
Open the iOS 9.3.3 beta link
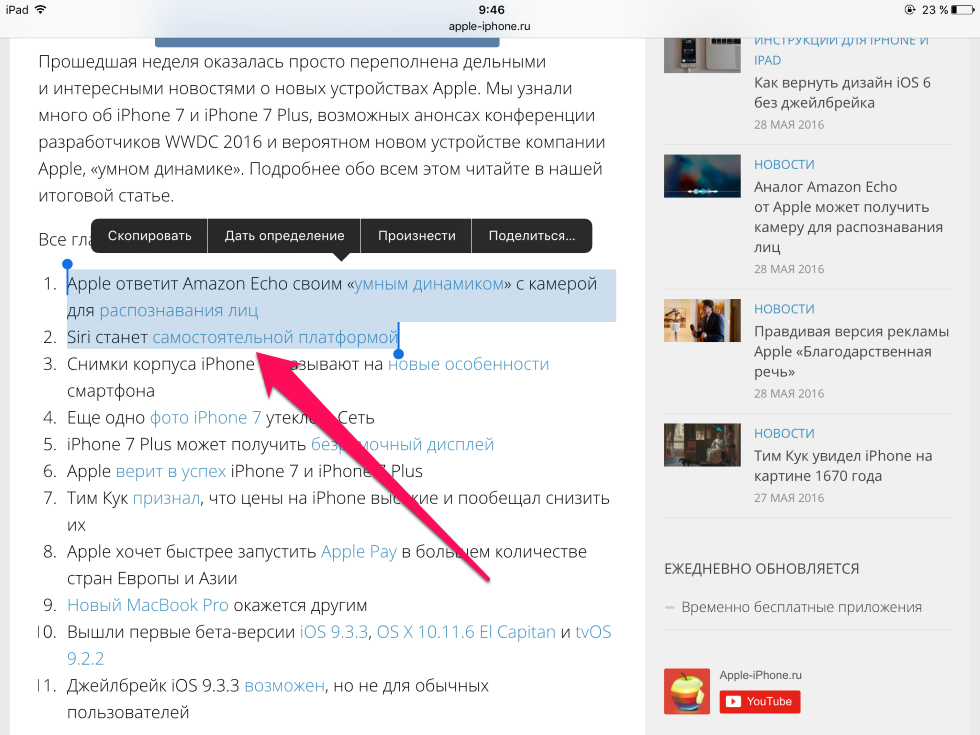click(334, 632)
